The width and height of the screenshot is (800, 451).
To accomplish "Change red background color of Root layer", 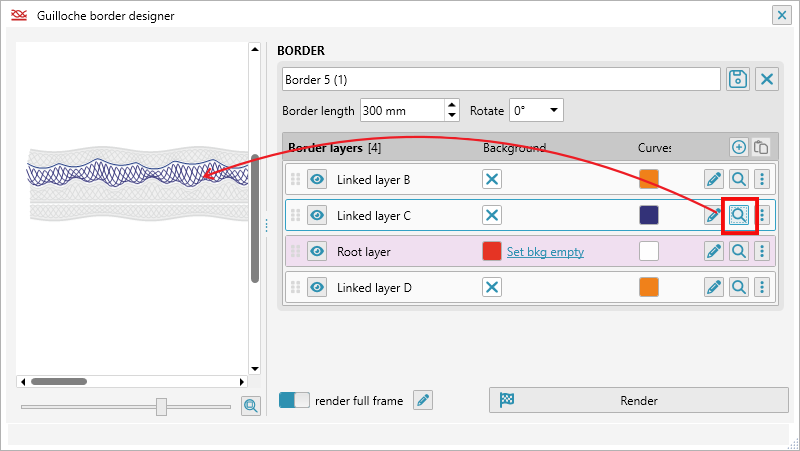I will click(x=492, y=251).
